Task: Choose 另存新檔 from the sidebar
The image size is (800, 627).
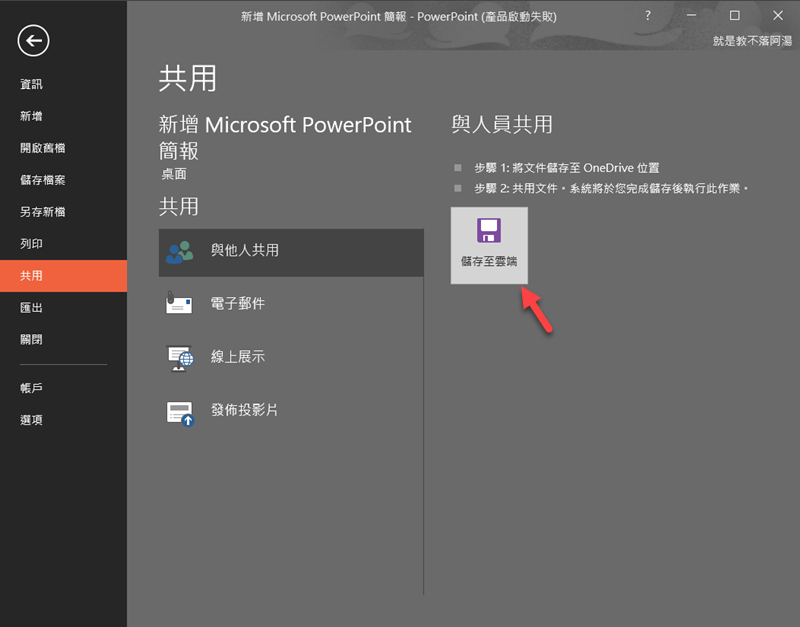Action: pyautogui.click(x=43, y=213)
